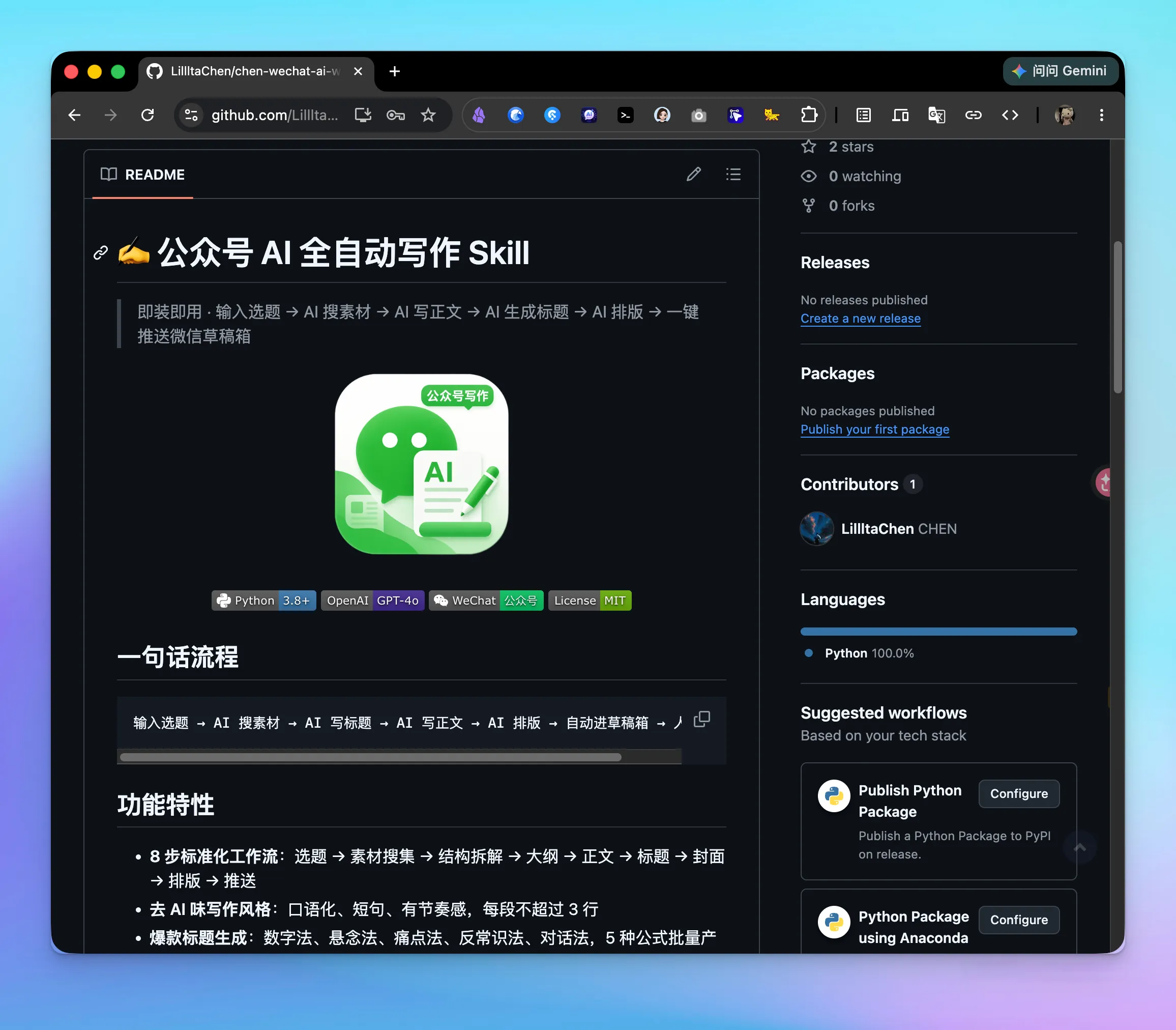
Task: Click the heading anchor link icon
Action: [101, 252]
